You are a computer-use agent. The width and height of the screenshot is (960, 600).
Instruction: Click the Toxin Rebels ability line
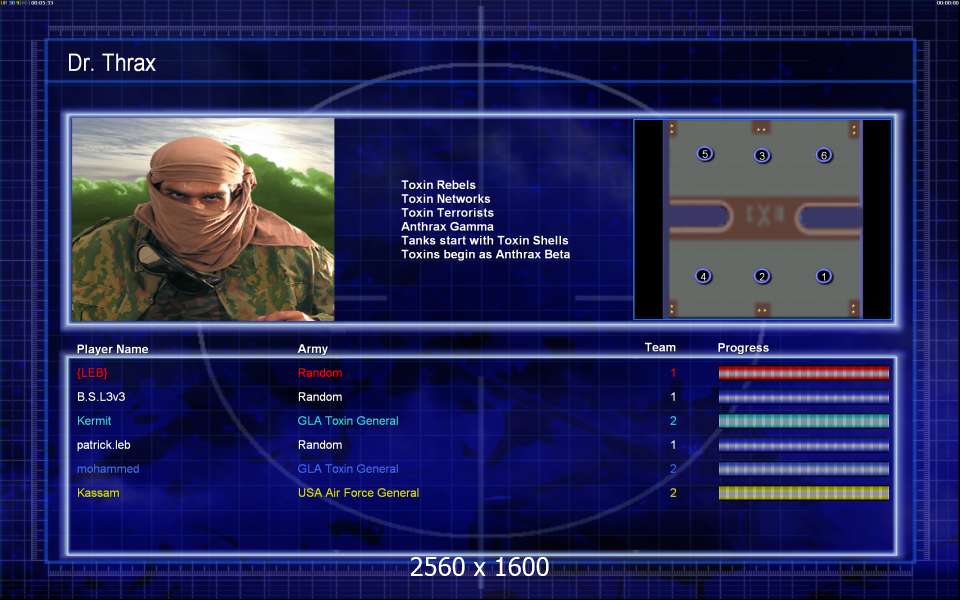point(438,185)
